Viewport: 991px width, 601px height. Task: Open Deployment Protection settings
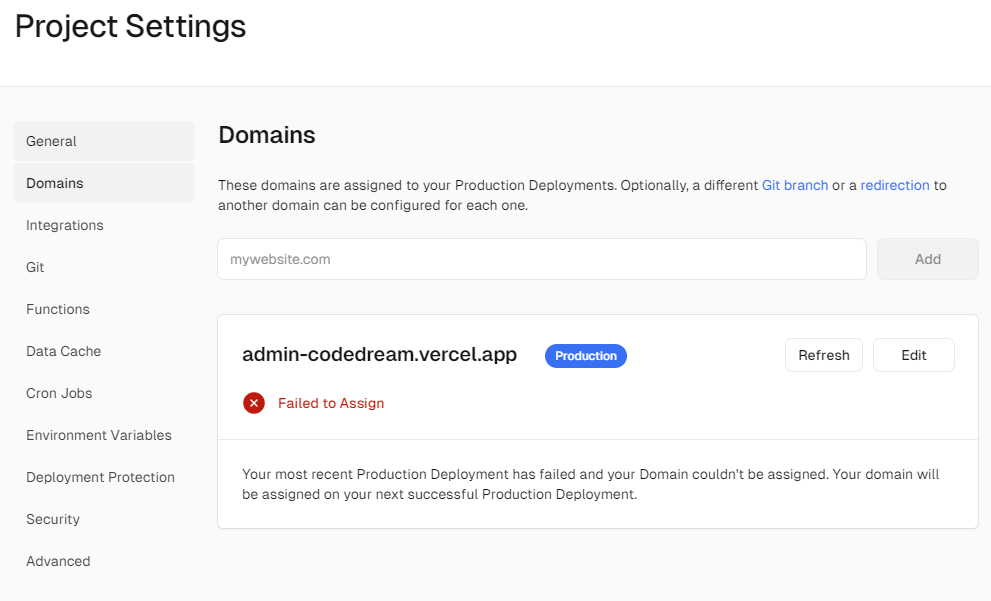(100, 477)
